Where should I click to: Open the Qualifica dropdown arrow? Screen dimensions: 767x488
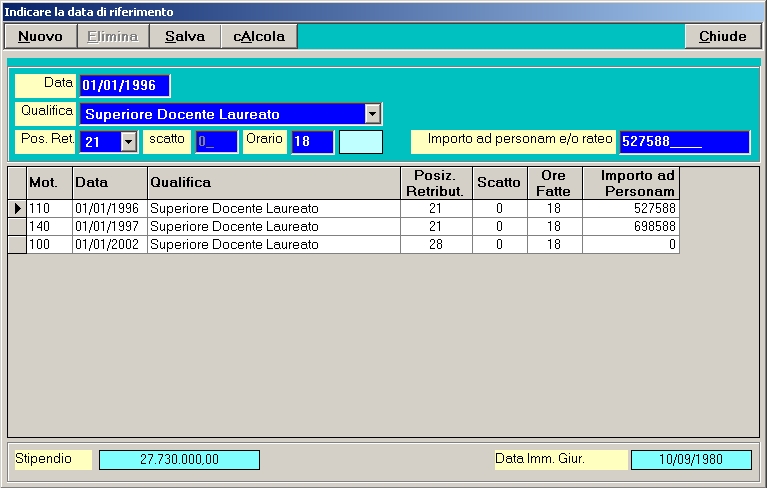pos(372,114)
